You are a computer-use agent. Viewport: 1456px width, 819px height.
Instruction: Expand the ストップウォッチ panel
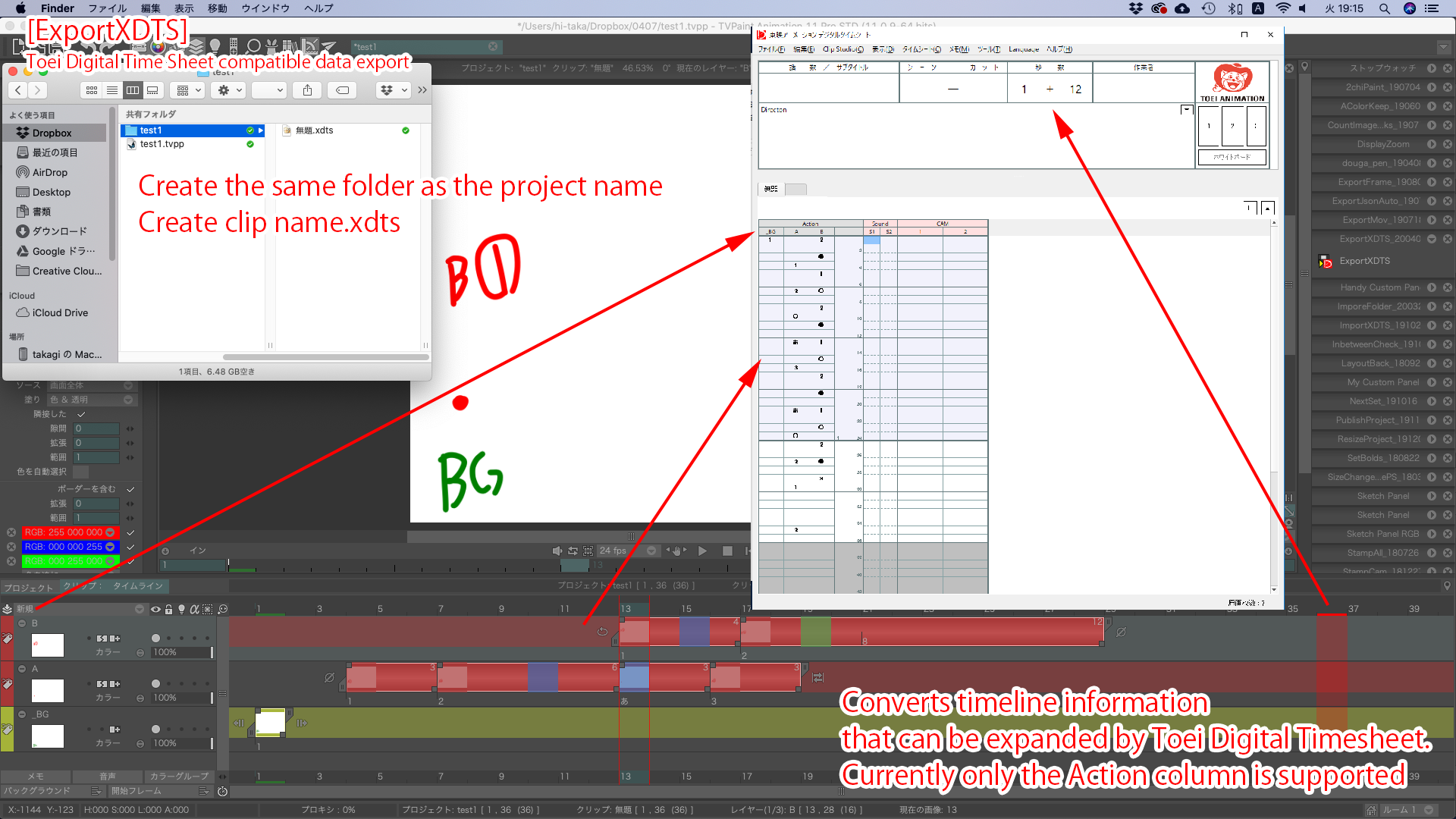(x=1432, y=68)
